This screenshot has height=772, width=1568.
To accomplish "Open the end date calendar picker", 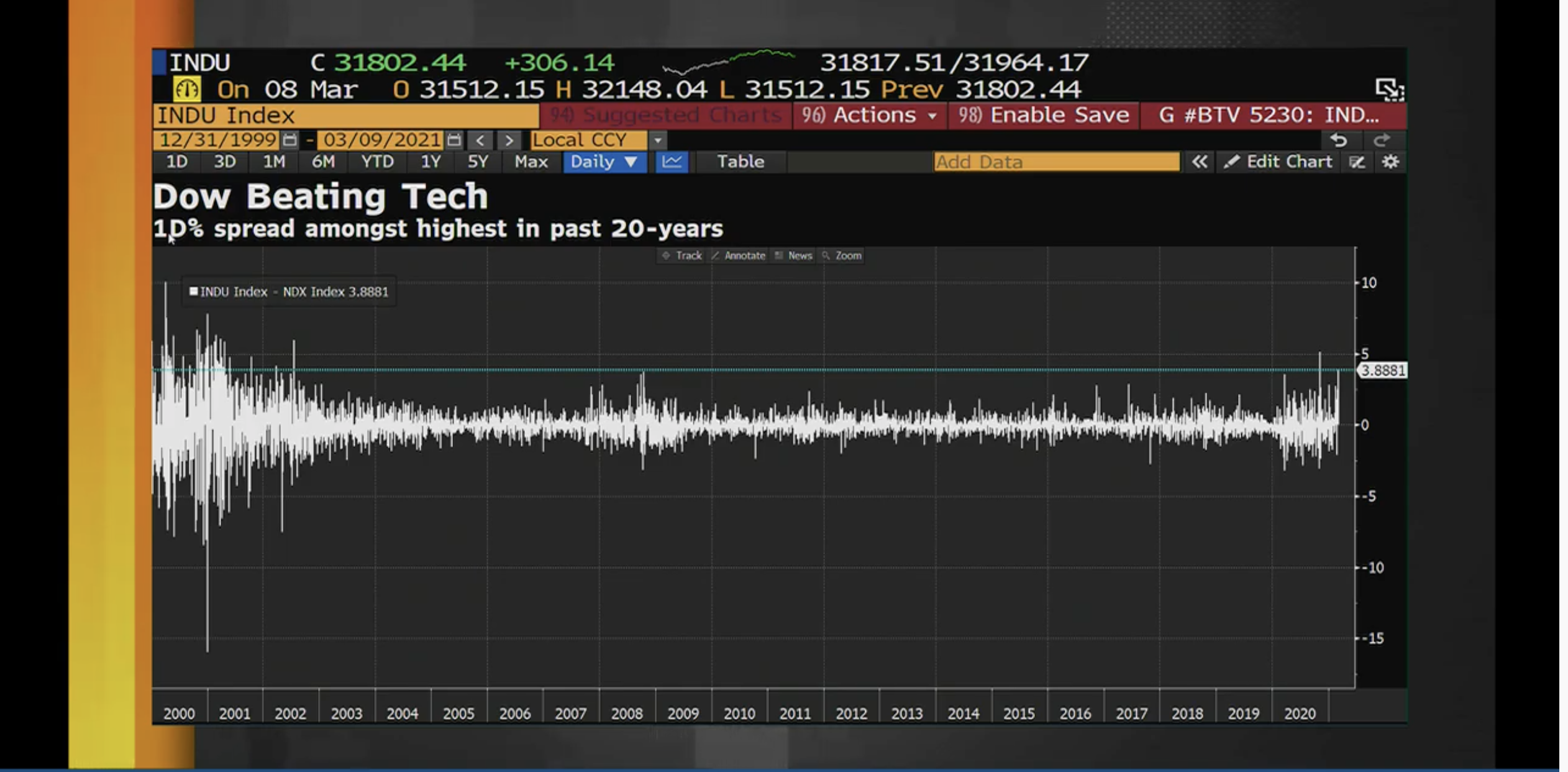I will (x=454, y=140).
